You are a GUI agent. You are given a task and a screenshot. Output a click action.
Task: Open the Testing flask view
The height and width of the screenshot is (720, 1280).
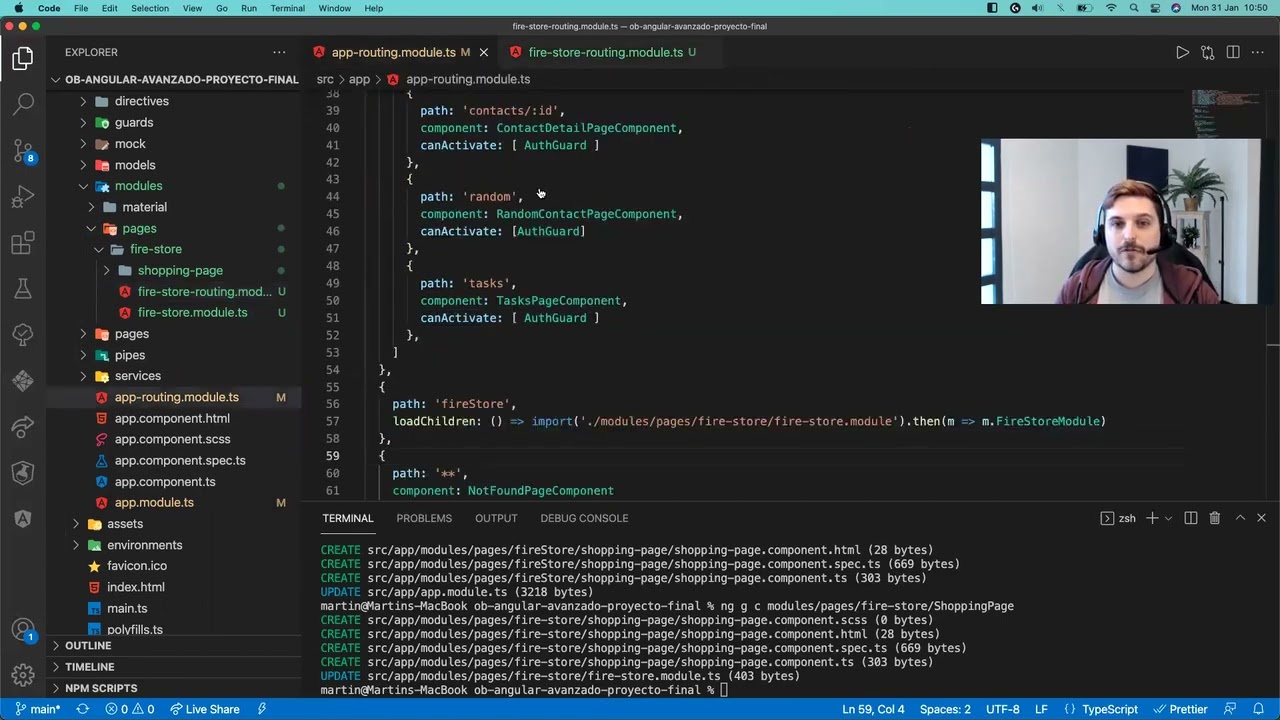tap(23, 289)
